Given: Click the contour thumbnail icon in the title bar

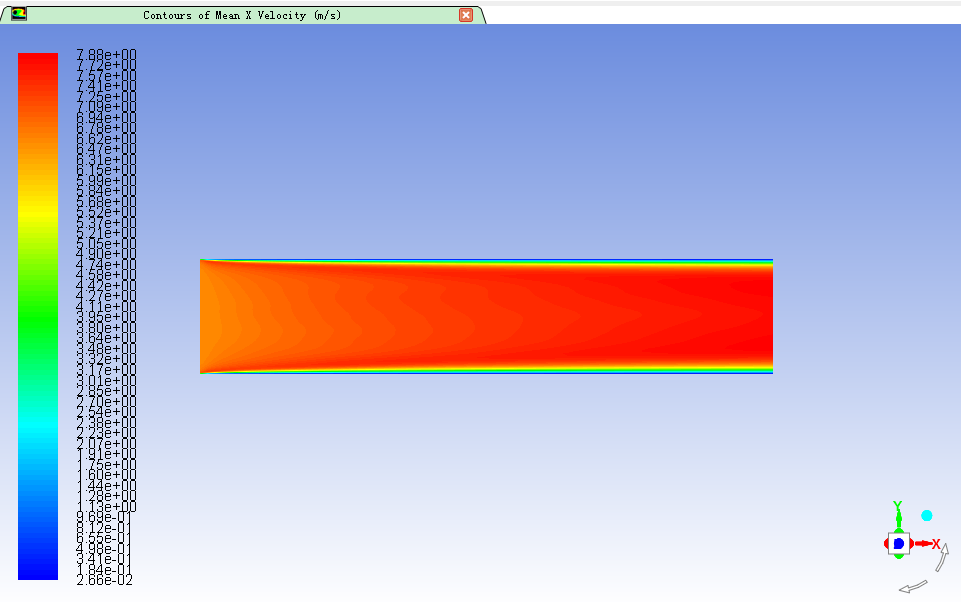Looking at the screenshot, I should coord(19,12).
